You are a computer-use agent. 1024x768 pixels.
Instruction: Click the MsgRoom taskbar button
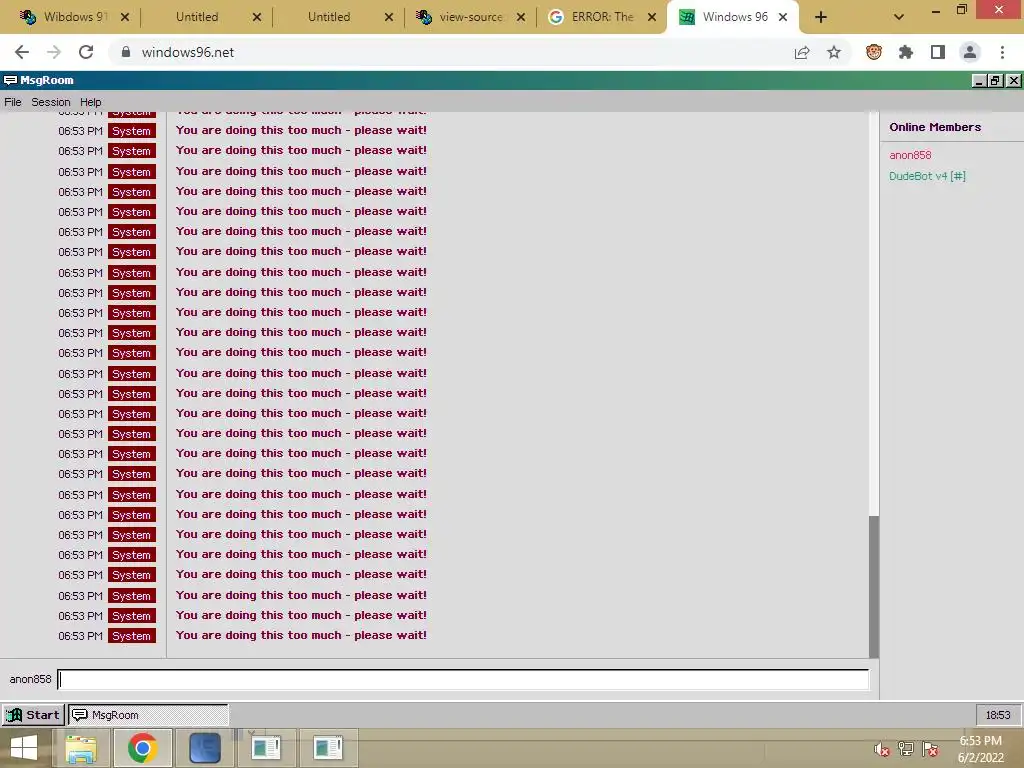(148, 714)
